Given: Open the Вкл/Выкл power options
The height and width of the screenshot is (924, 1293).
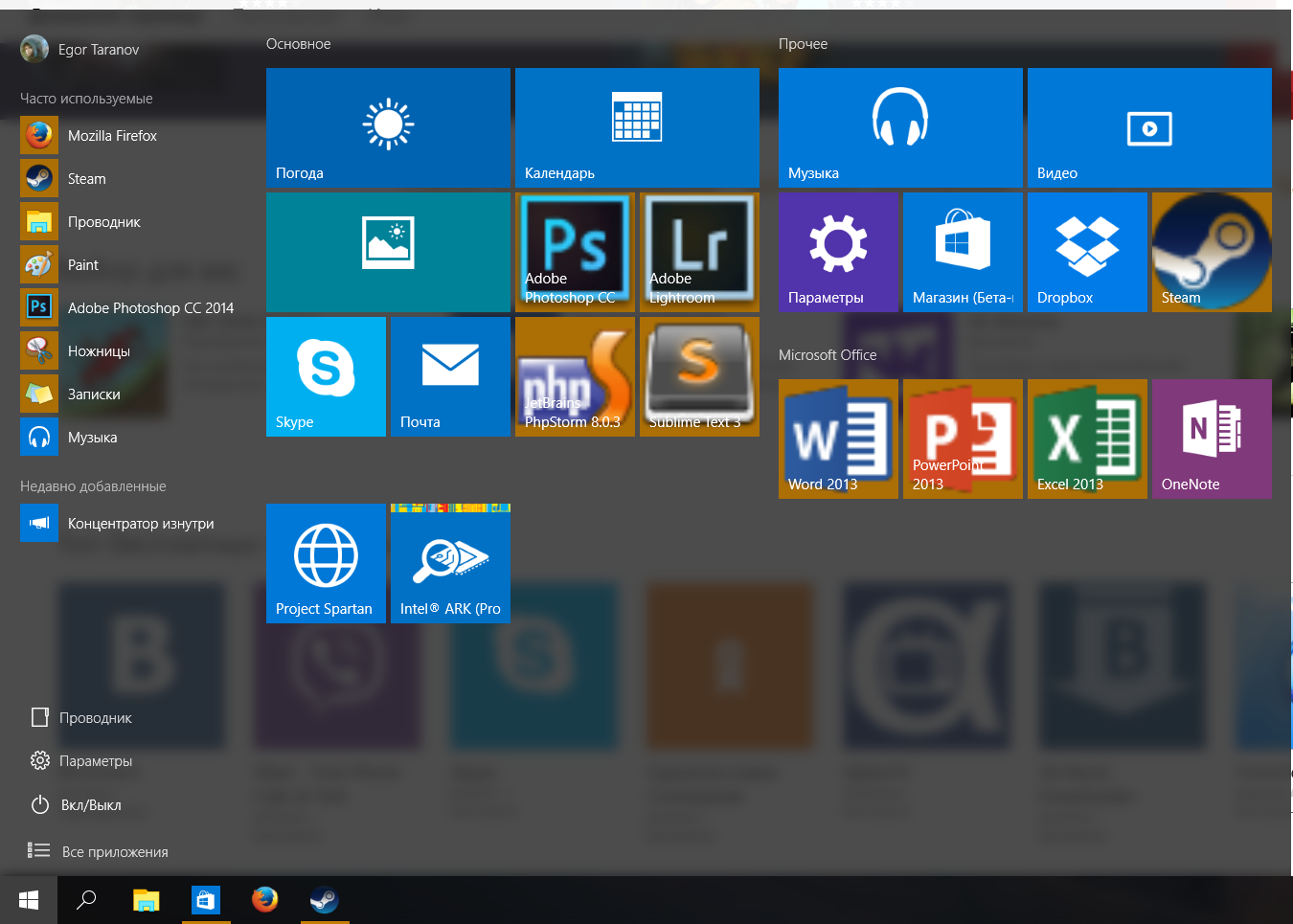Looking at the screenshot, I should (76, 805).
